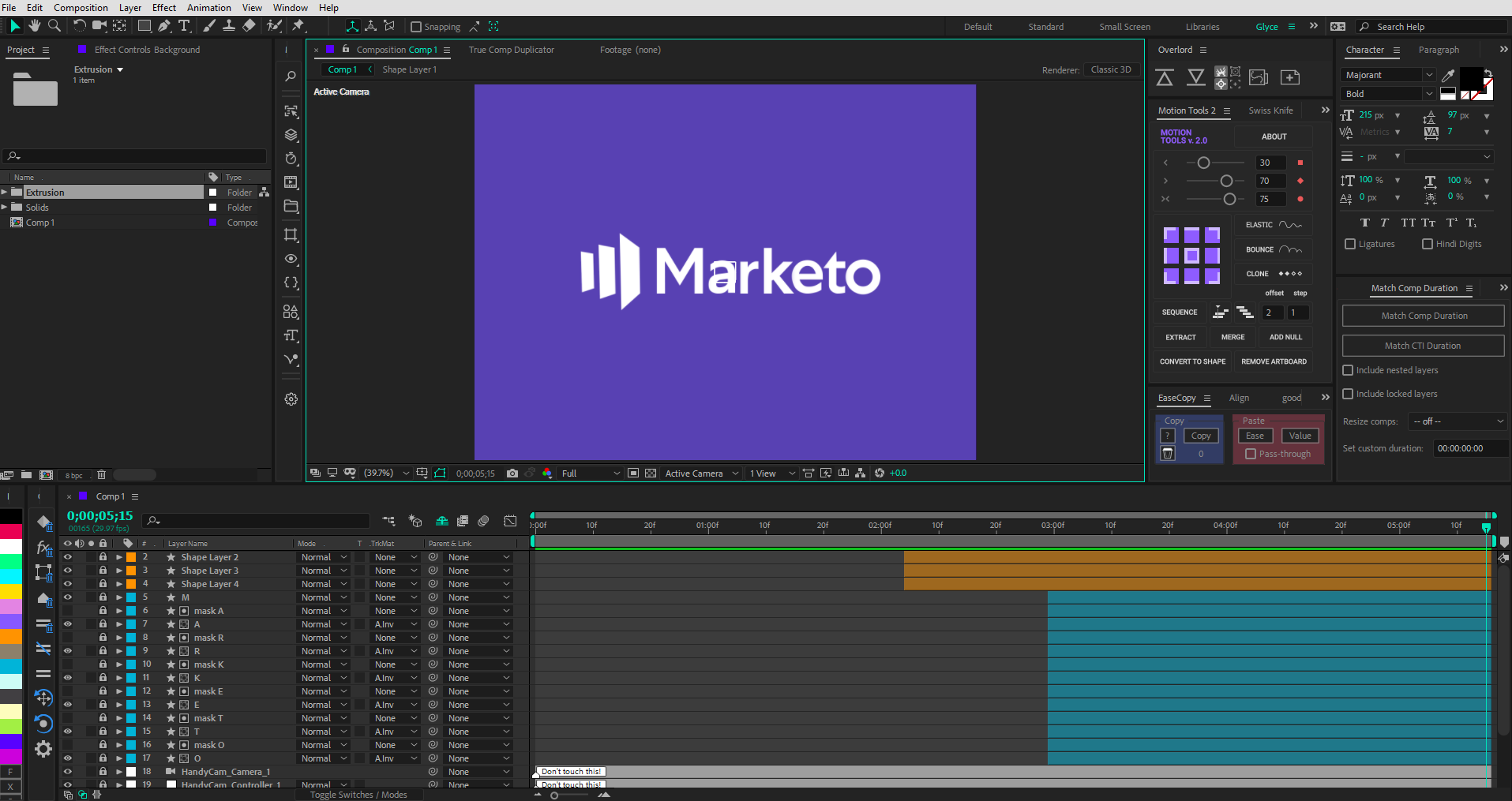Click the Overlord new shape layer icon
This screenshot has width=1512, height=801.
(1290, 77)
